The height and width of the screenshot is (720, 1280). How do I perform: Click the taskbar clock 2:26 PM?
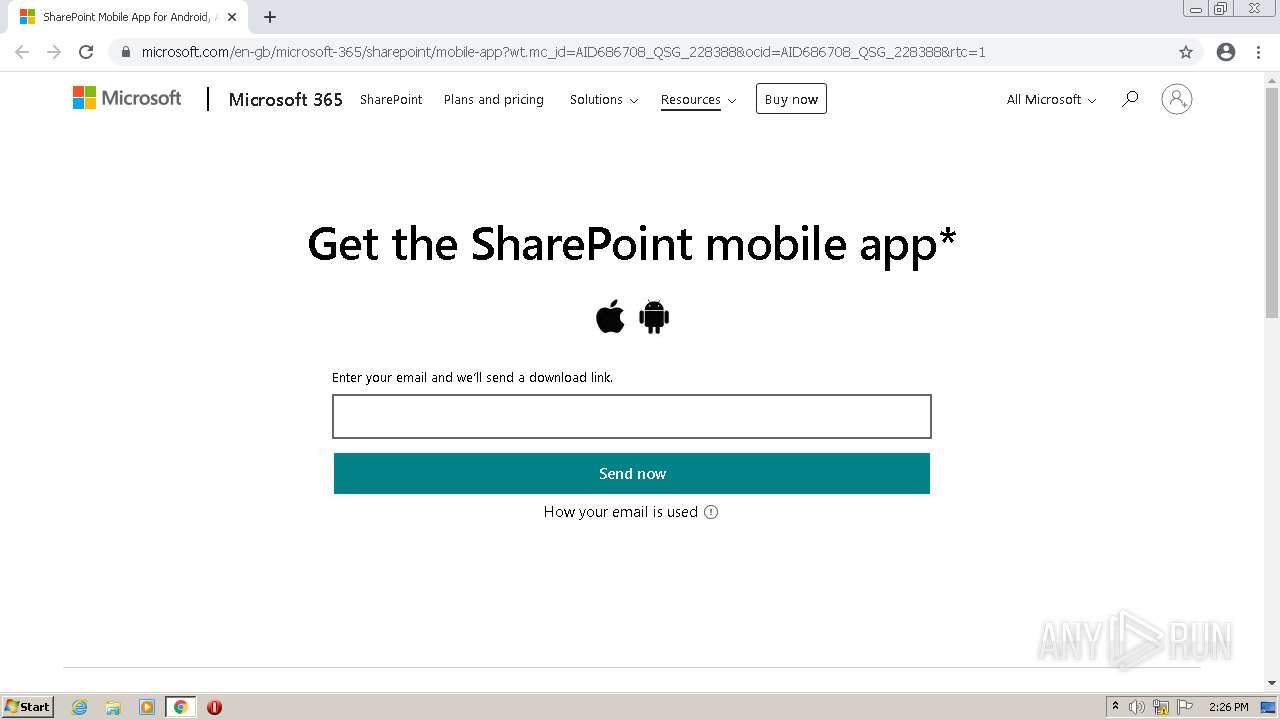click(1228, 707)
